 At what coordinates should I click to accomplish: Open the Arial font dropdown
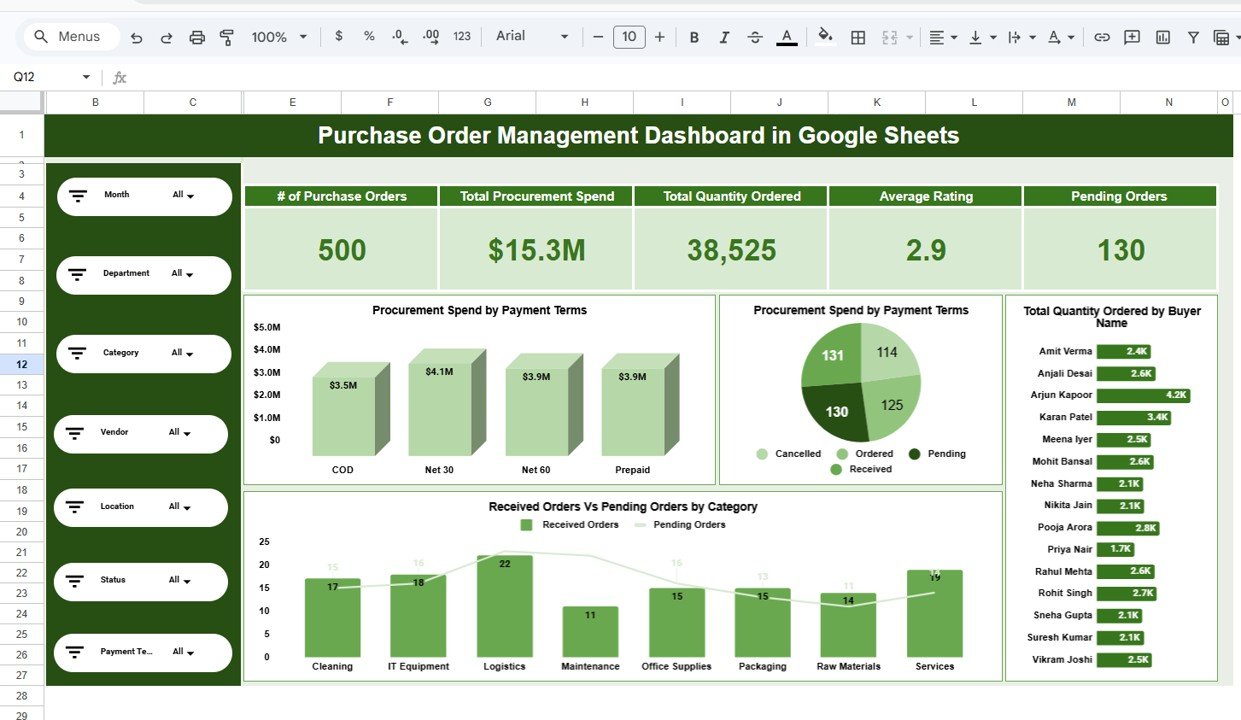click(x=532, y=37)
